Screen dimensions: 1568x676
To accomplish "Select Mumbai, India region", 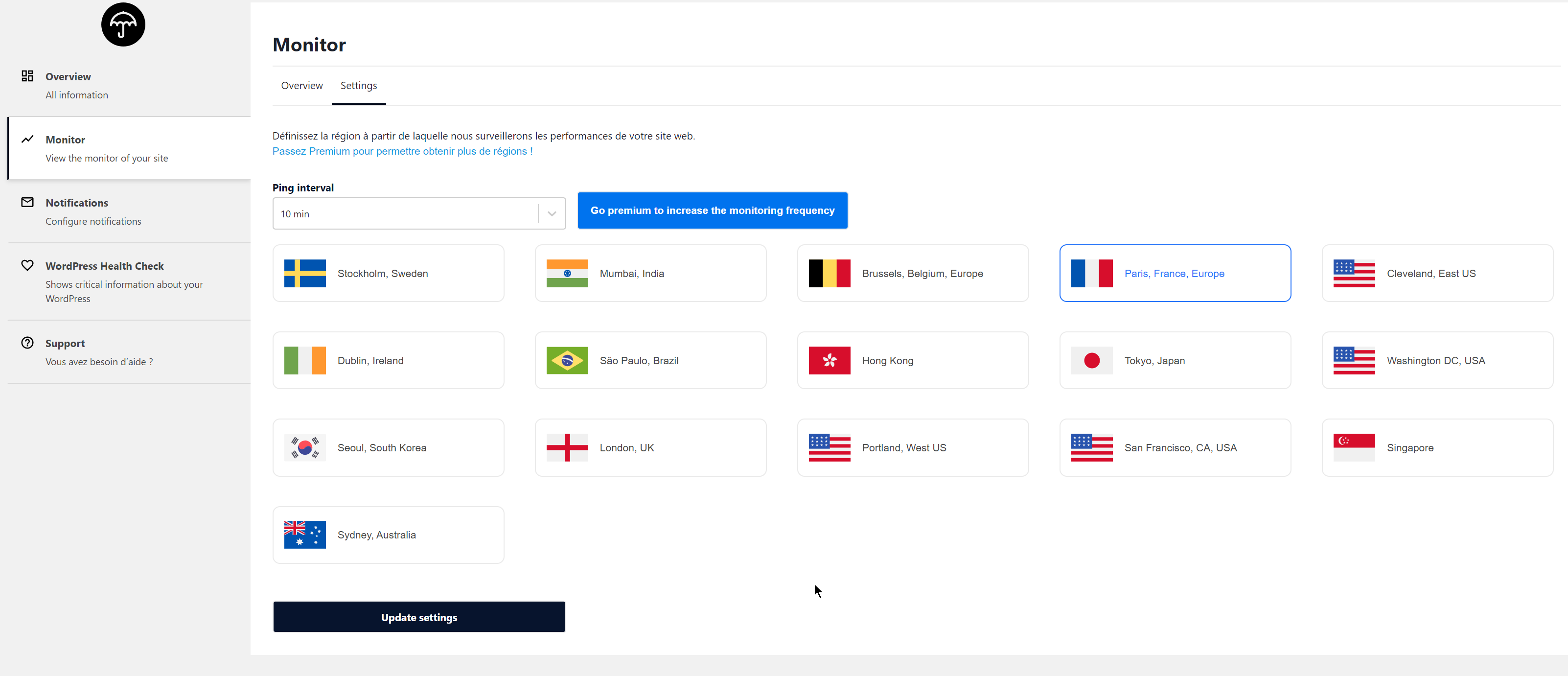I will 651,274.
